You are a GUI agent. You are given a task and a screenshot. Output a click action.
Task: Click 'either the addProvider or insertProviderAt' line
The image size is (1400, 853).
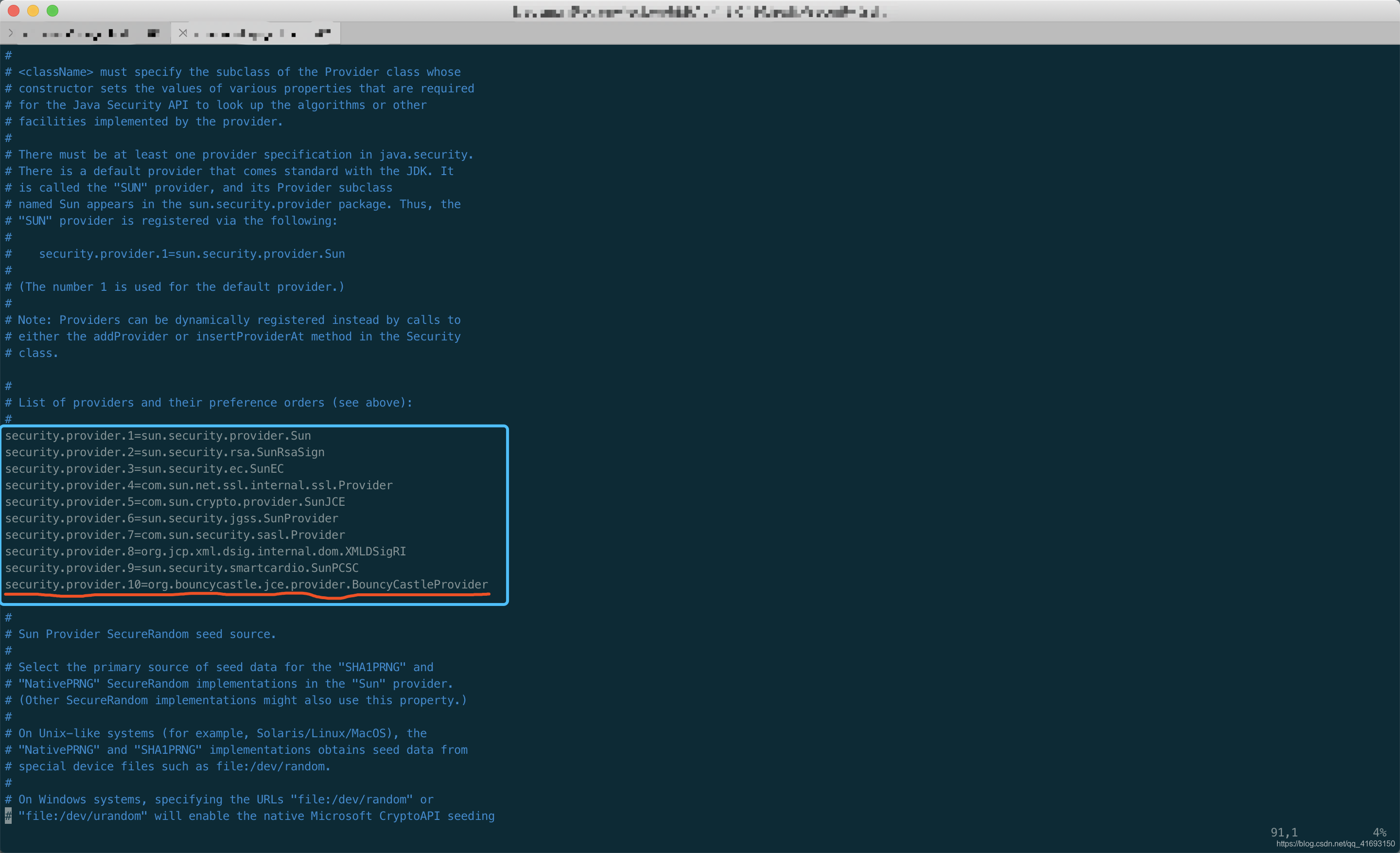click(233, 337)
